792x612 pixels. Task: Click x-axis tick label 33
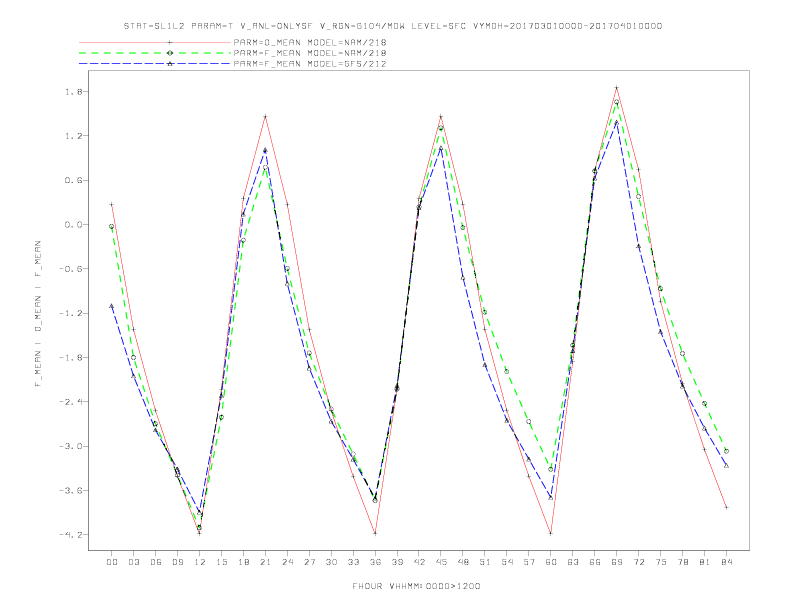[353, 562]
